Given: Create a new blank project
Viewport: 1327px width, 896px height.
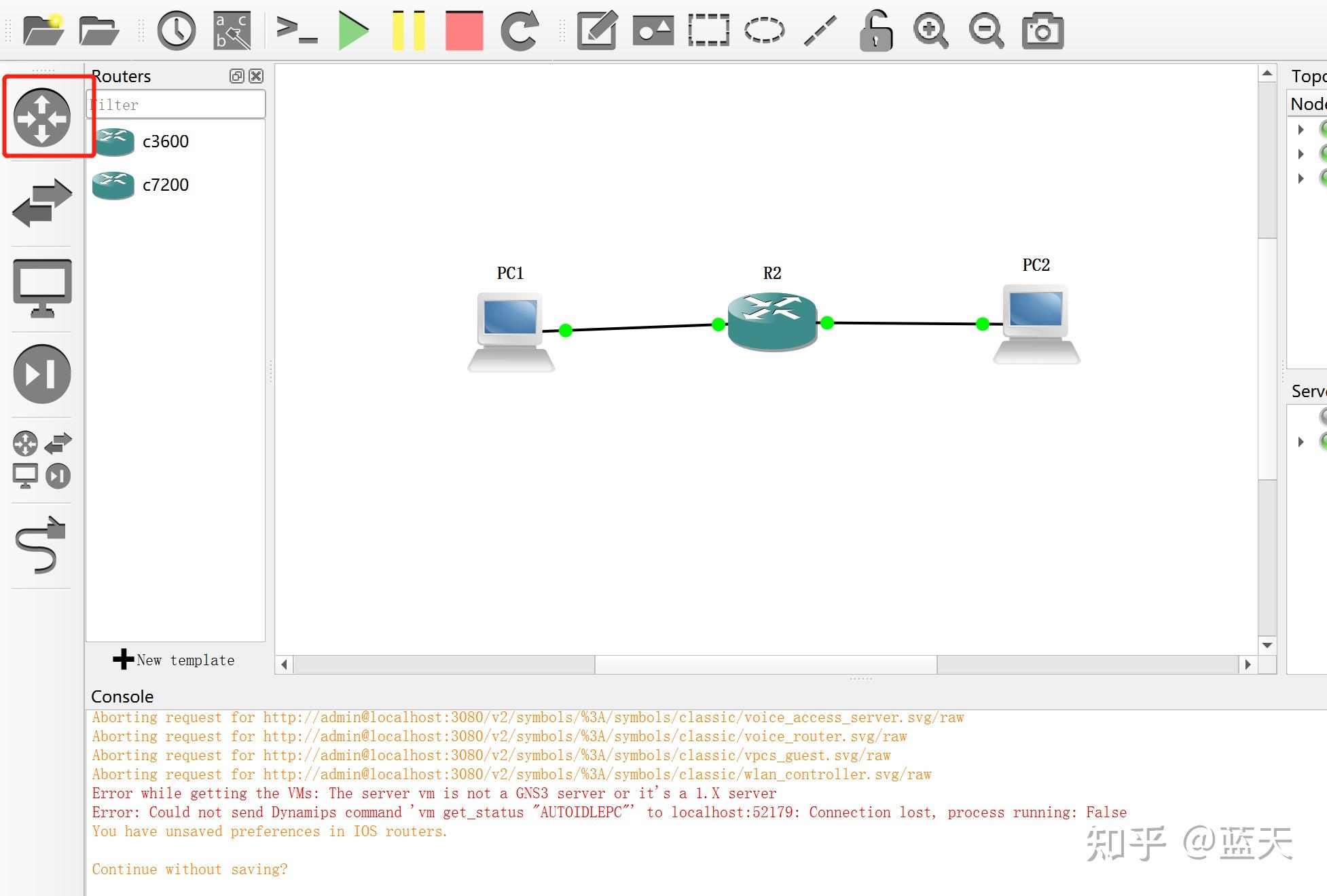Looking at the screenshot, I should click(x=43, y=31).
